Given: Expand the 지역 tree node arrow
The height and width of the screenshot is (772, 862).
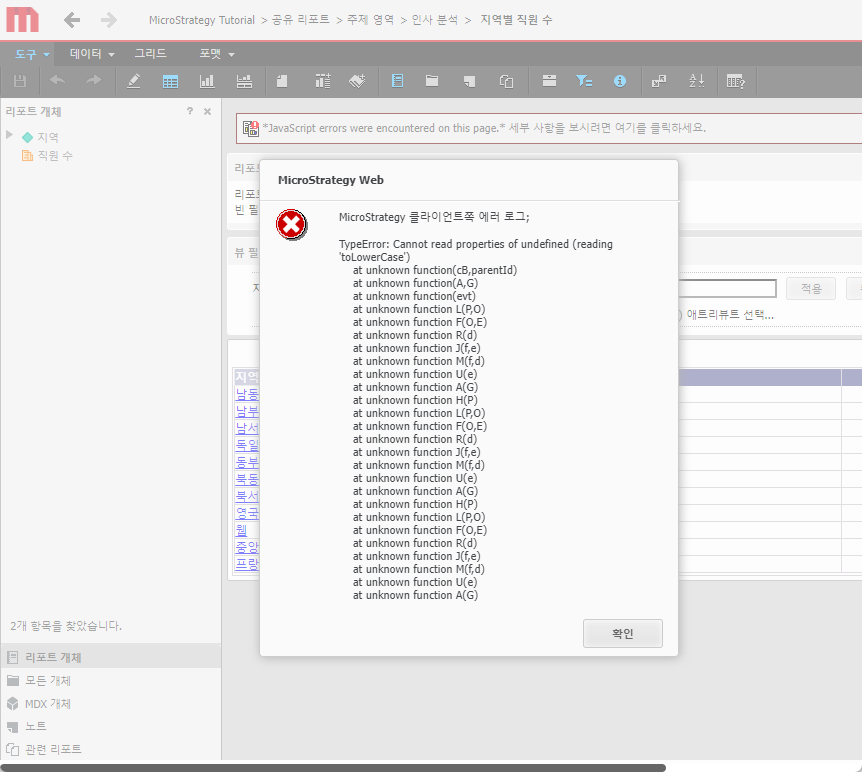Looking at the screenshot, I should (x=9, y=135).
